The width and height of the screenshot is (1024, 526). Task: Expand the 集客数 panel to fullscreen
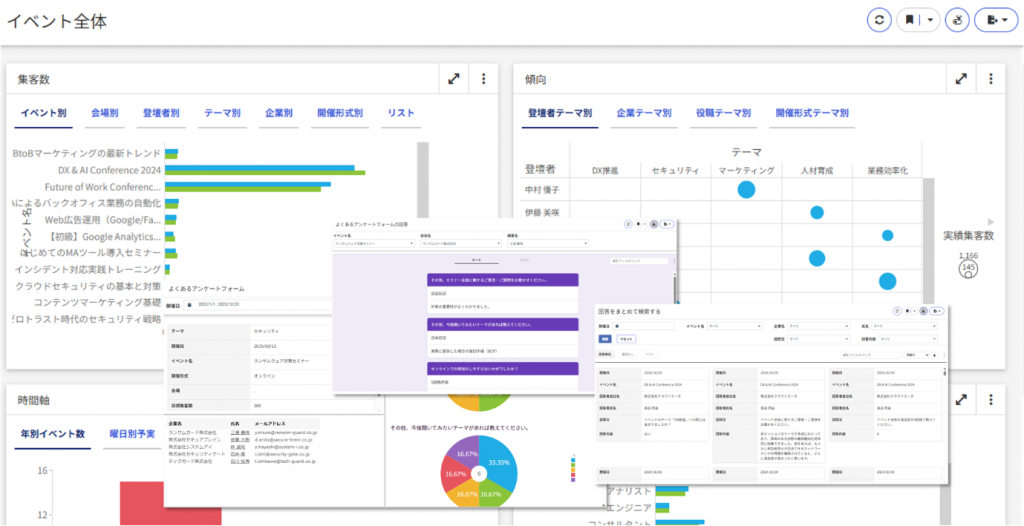[454, 79]
